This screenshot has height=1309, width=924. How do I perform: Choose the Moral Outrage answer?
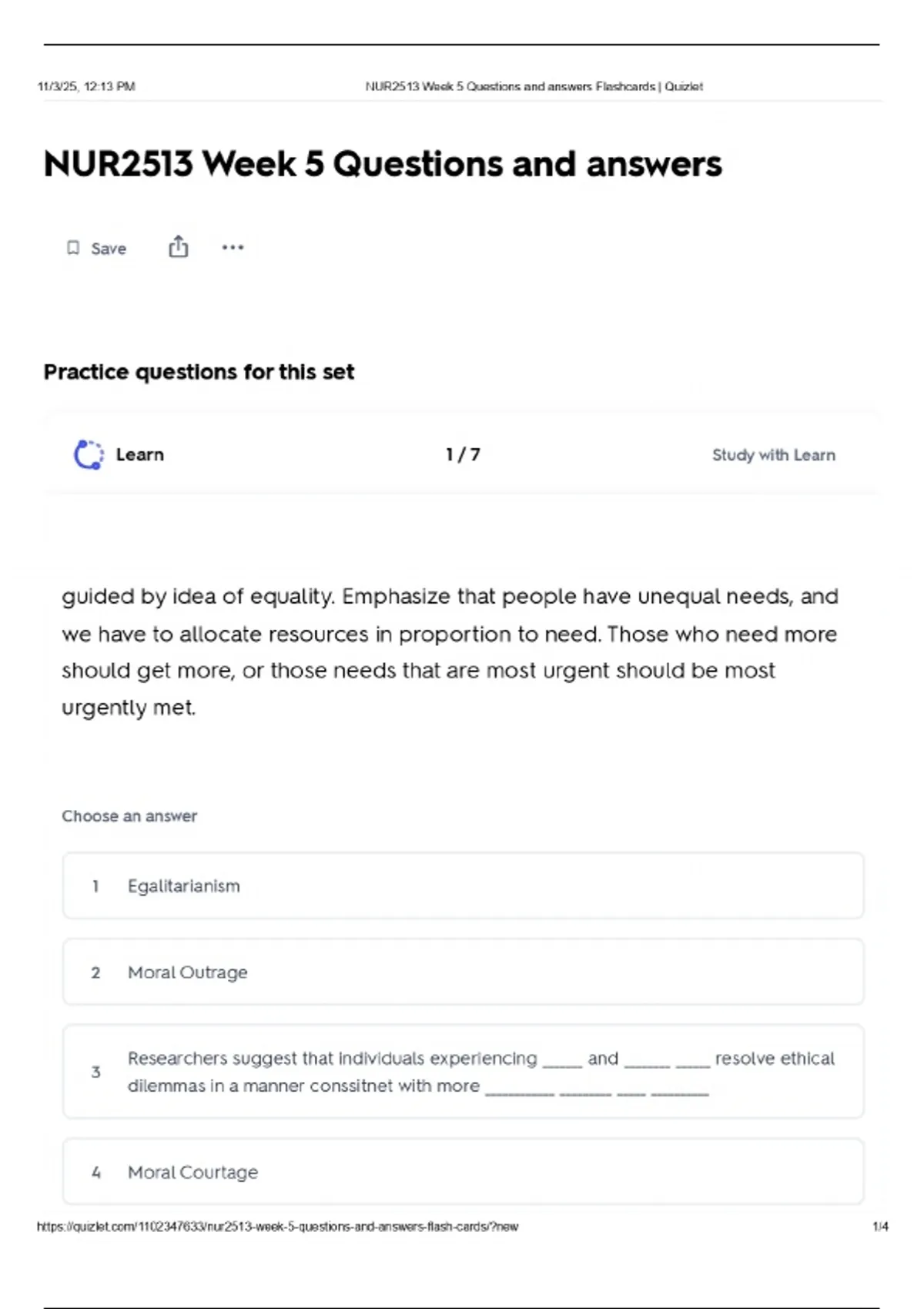(x=463, y=972)
